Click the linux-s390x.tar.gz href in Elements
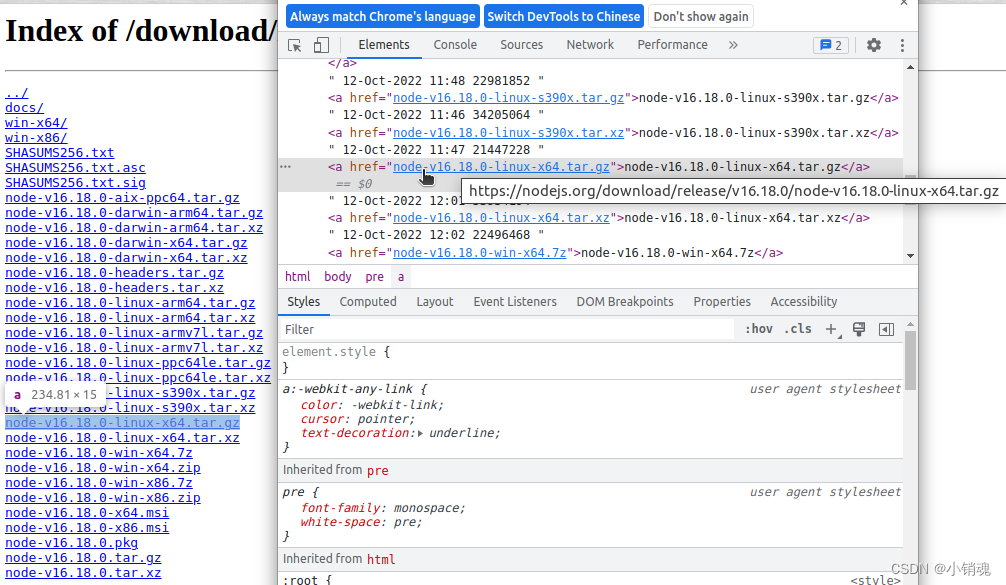The height and width of the screenshot is (585, 1006). coord(508,98)
